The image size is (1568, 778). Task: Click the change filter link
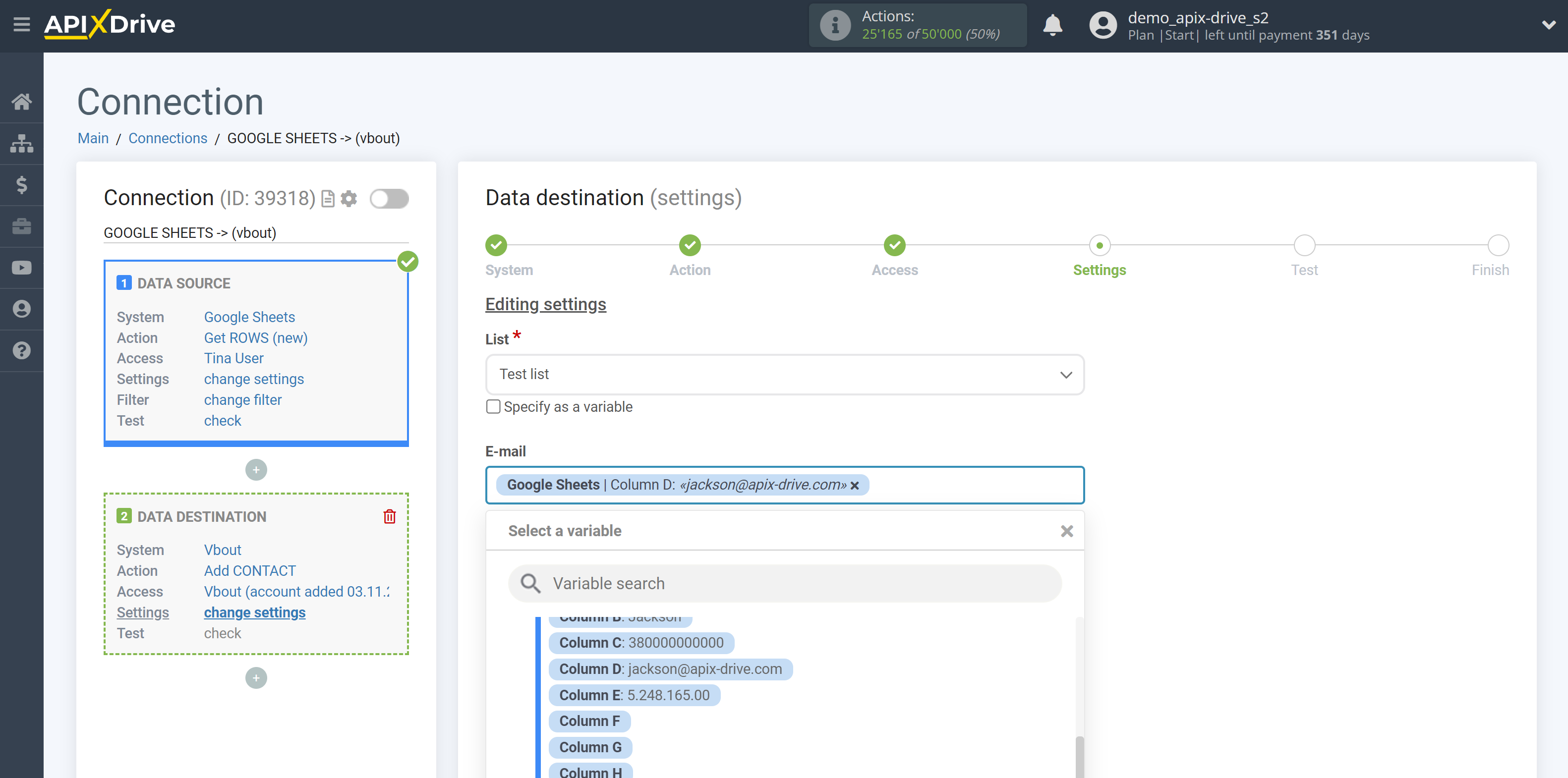[x=242, y=399]
